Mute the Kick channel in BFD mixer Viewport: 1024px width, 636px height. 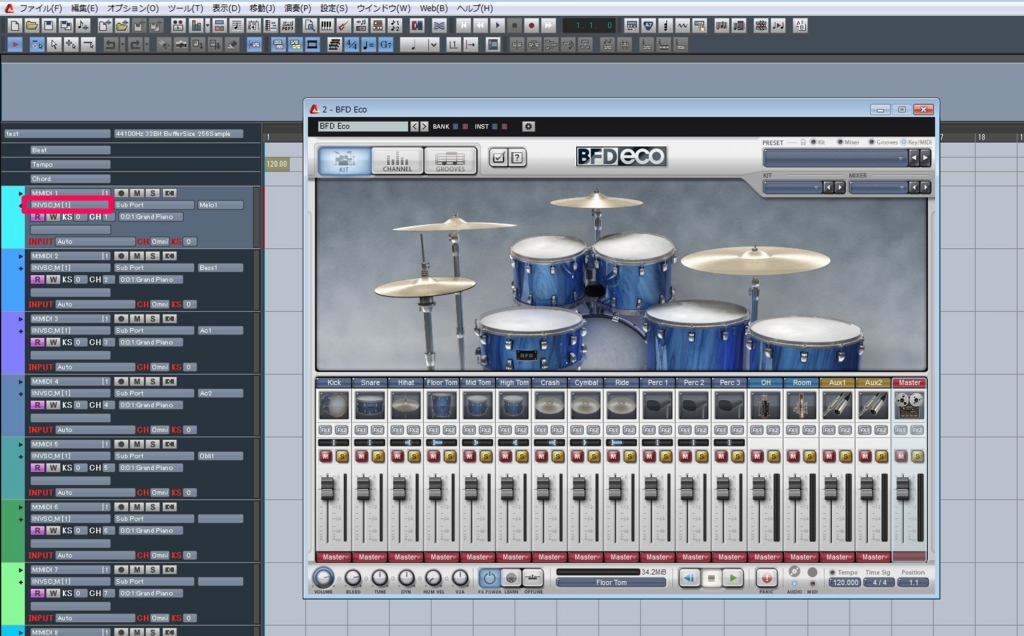click(x=326, y=456)
